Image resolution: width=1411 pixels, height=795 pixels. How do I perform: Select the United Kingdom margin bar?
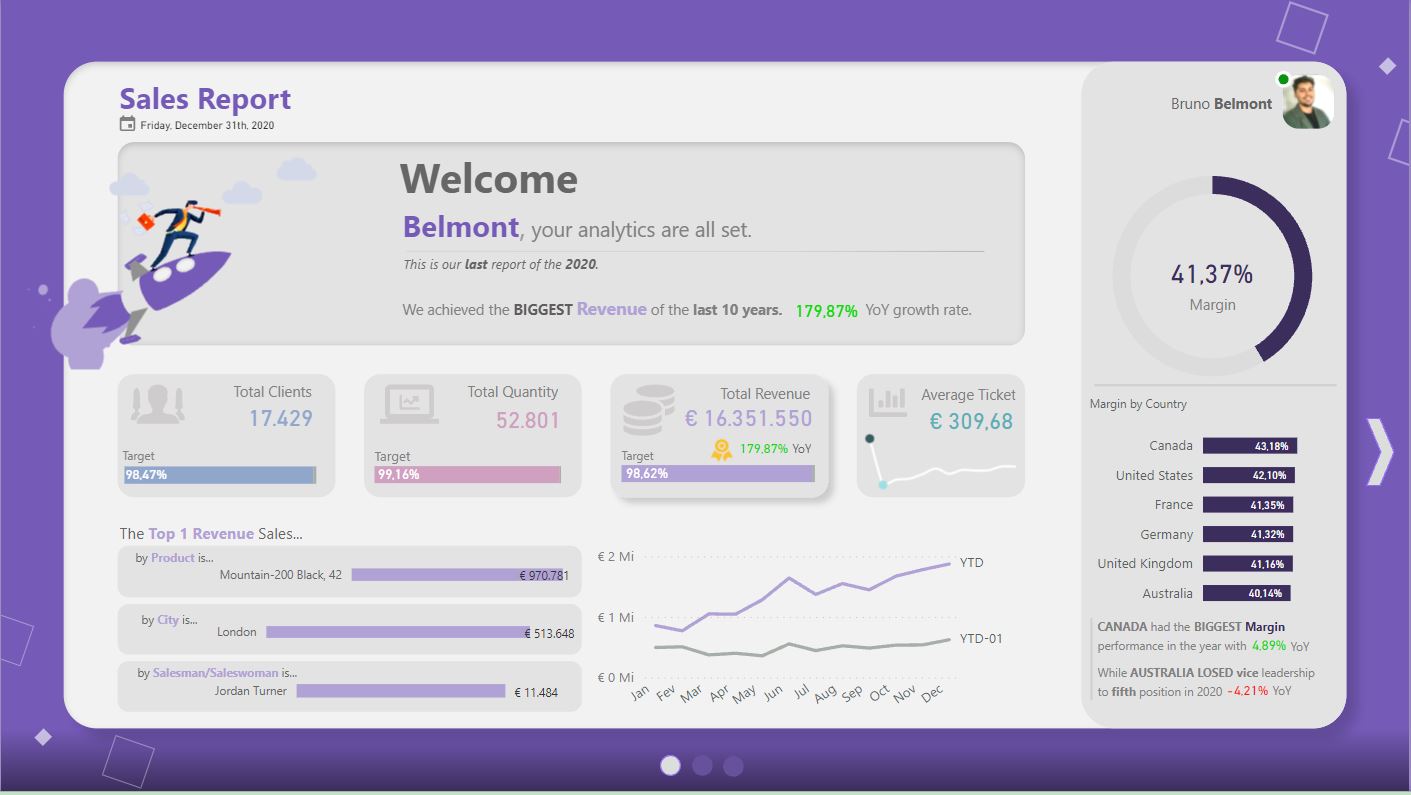tap(1248, 564)
